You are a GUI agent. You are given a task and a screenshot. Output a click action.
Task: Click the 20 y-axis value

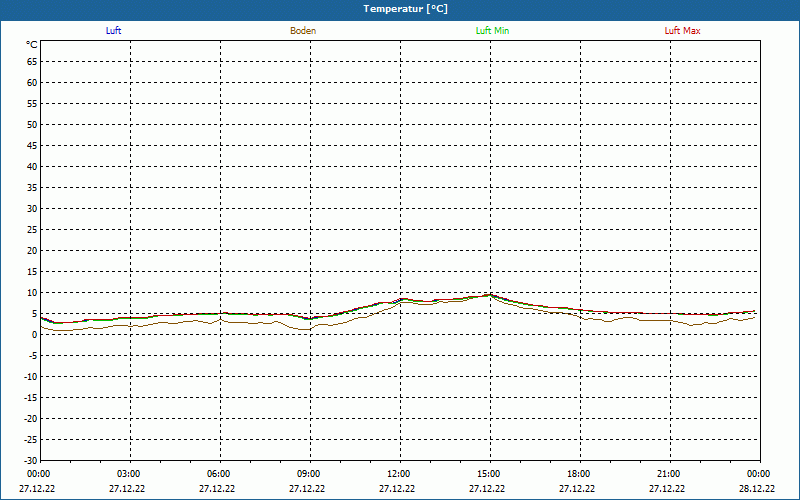[x=32, y=251]
